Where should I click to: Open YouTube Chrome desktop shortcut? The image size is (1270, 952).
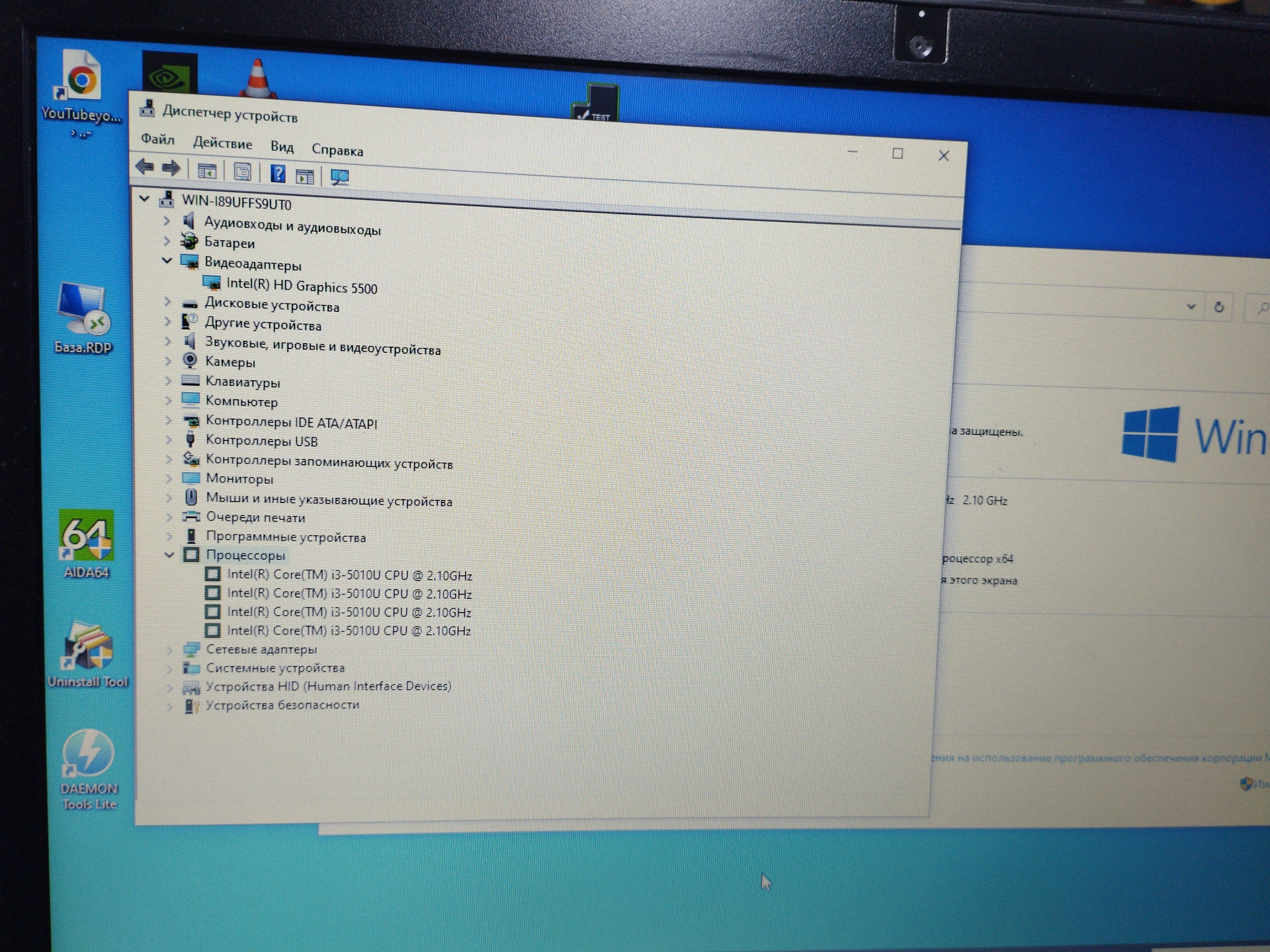click(x=82, y=93)
